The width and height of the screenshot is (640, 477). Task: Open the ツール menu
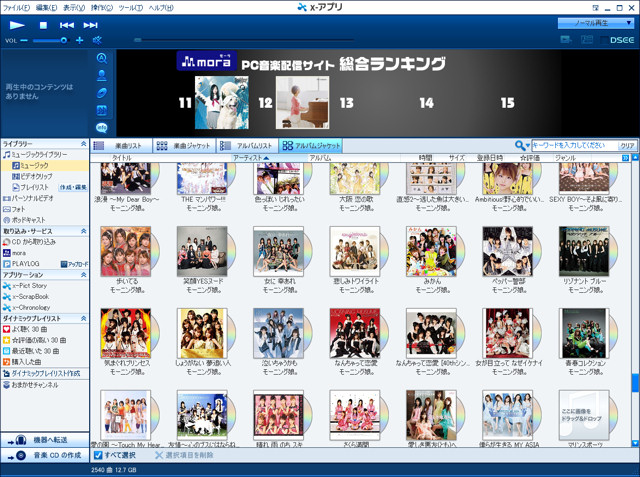click(131, 7)
